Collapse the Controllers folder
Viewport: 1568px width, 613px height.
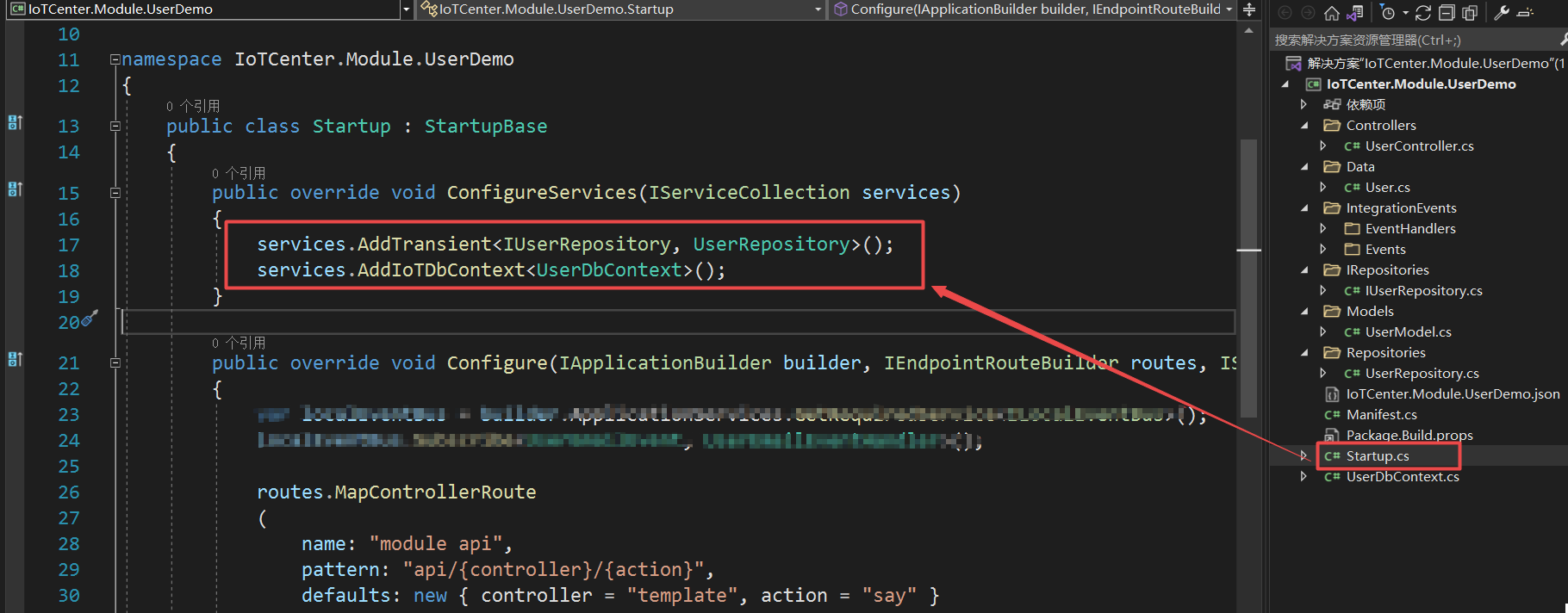pos(1304,126)
